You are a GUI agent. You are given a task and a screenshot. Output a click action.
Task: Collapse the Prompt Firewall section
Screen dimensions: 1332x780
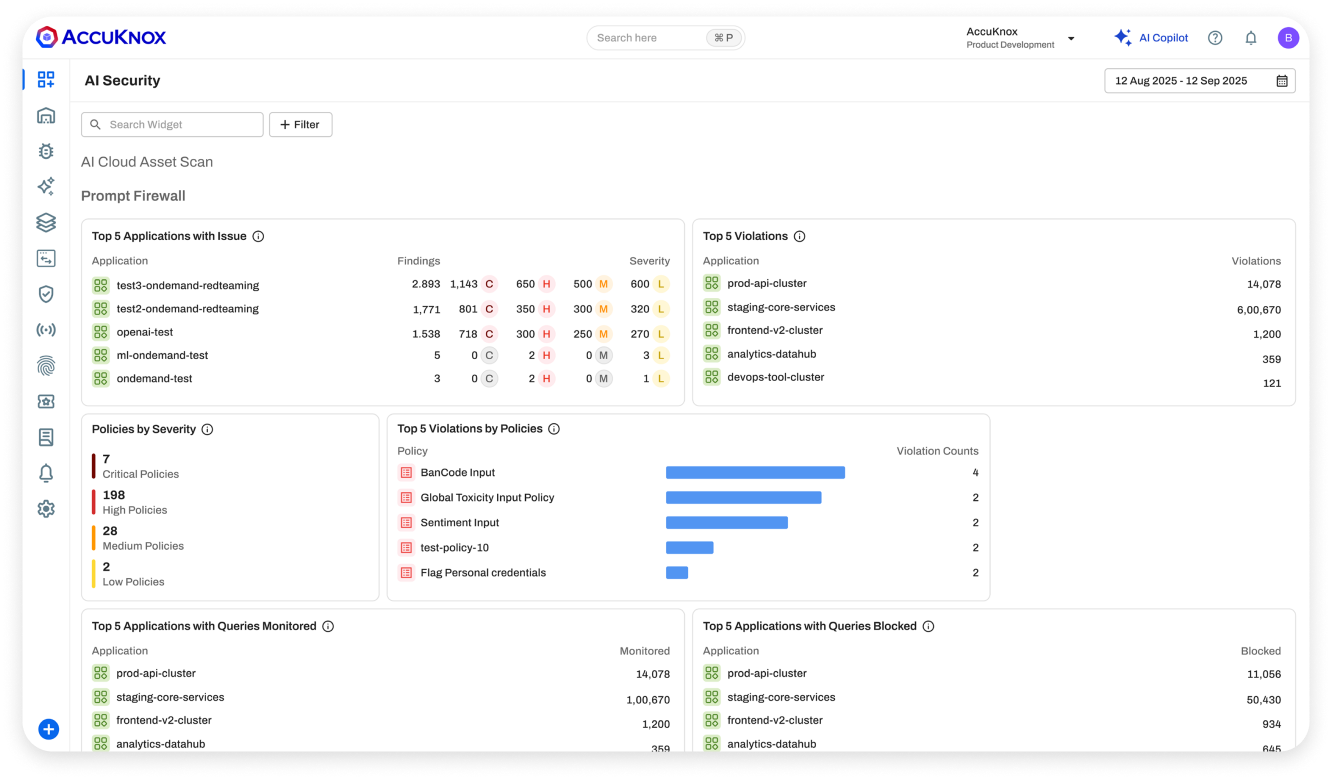[133, 196]
